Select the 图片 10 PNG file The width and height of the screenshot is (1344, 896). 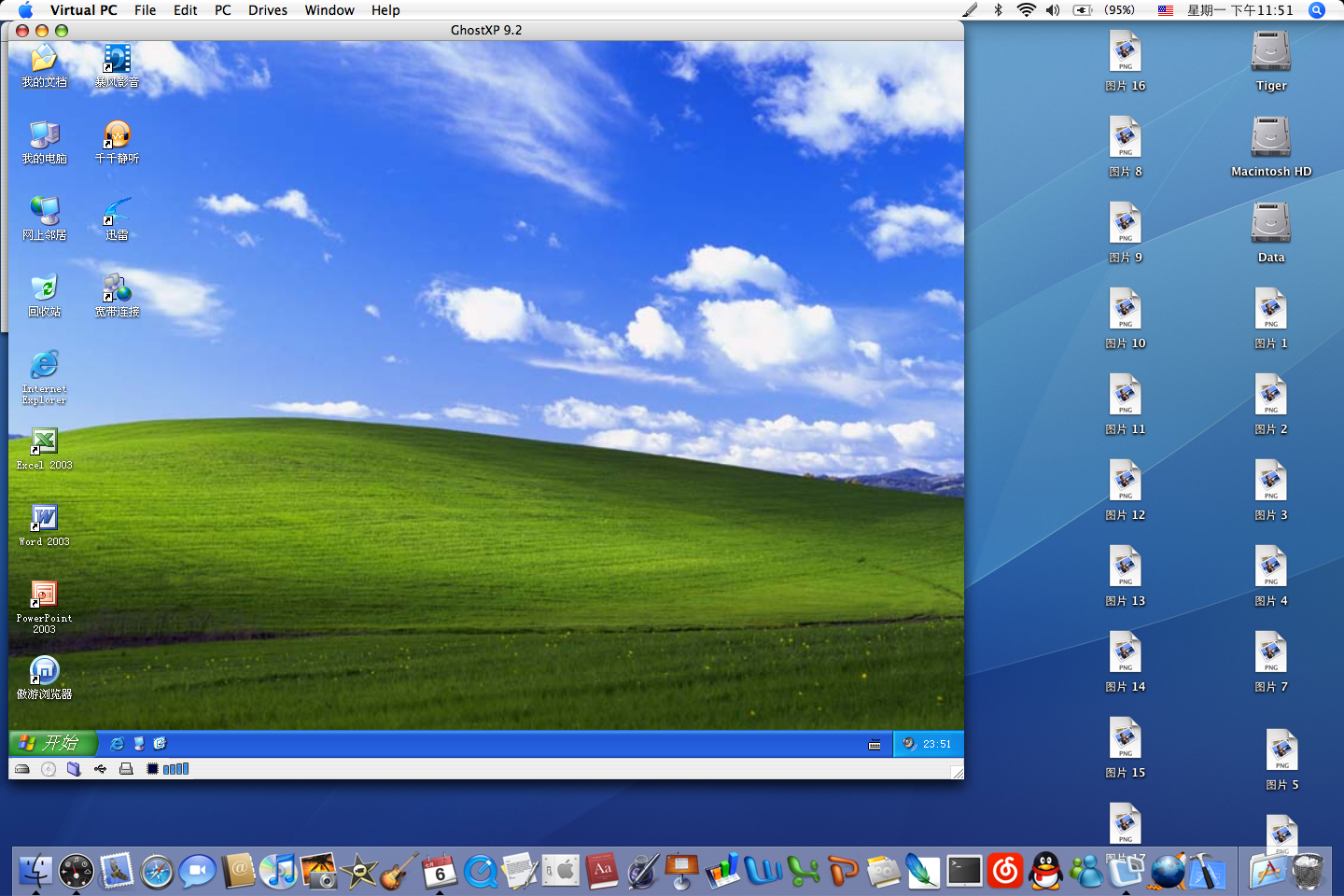coord(1126,319)
